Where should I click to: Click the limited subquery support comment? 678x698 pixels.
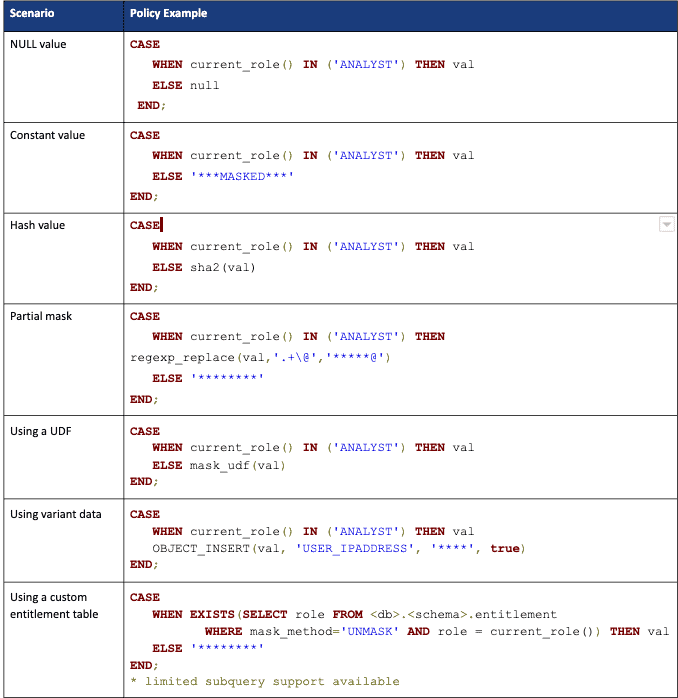(x=264, y=681)
